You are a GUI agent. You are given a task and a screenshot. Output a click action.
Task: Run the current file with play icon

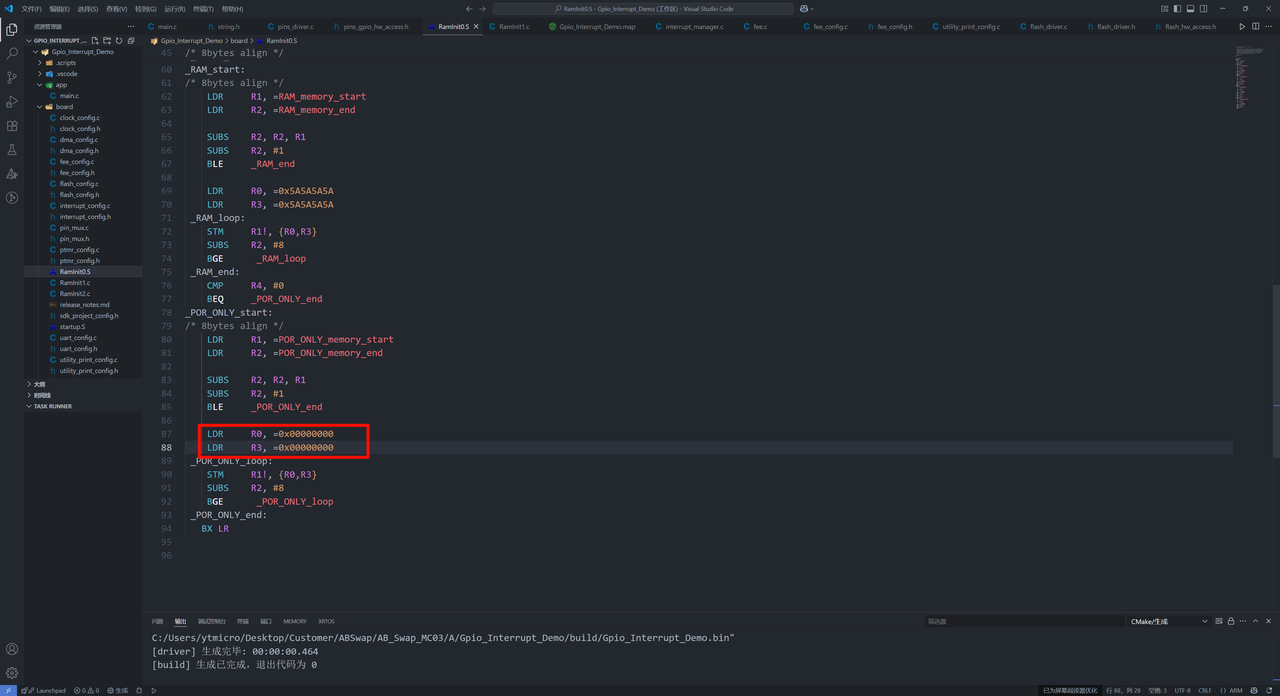coord(1242,27)
